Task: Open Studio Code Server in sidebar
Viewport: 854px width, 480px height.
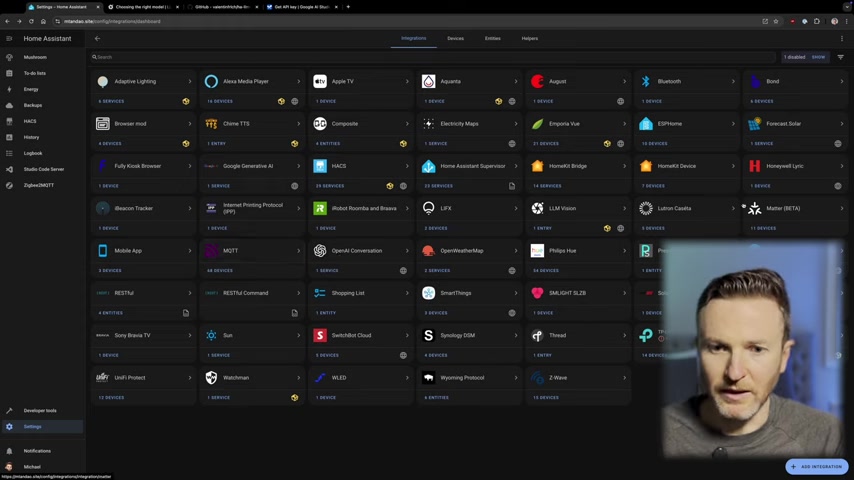Action: pos(42,169)
